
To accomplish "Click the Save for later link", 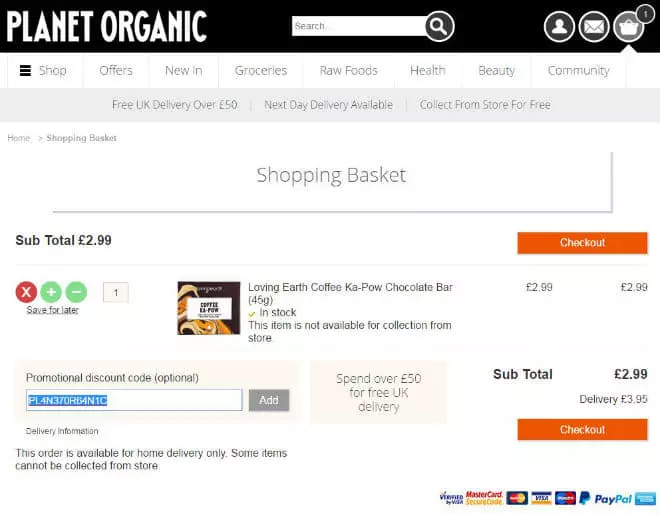I will (53, 310).
